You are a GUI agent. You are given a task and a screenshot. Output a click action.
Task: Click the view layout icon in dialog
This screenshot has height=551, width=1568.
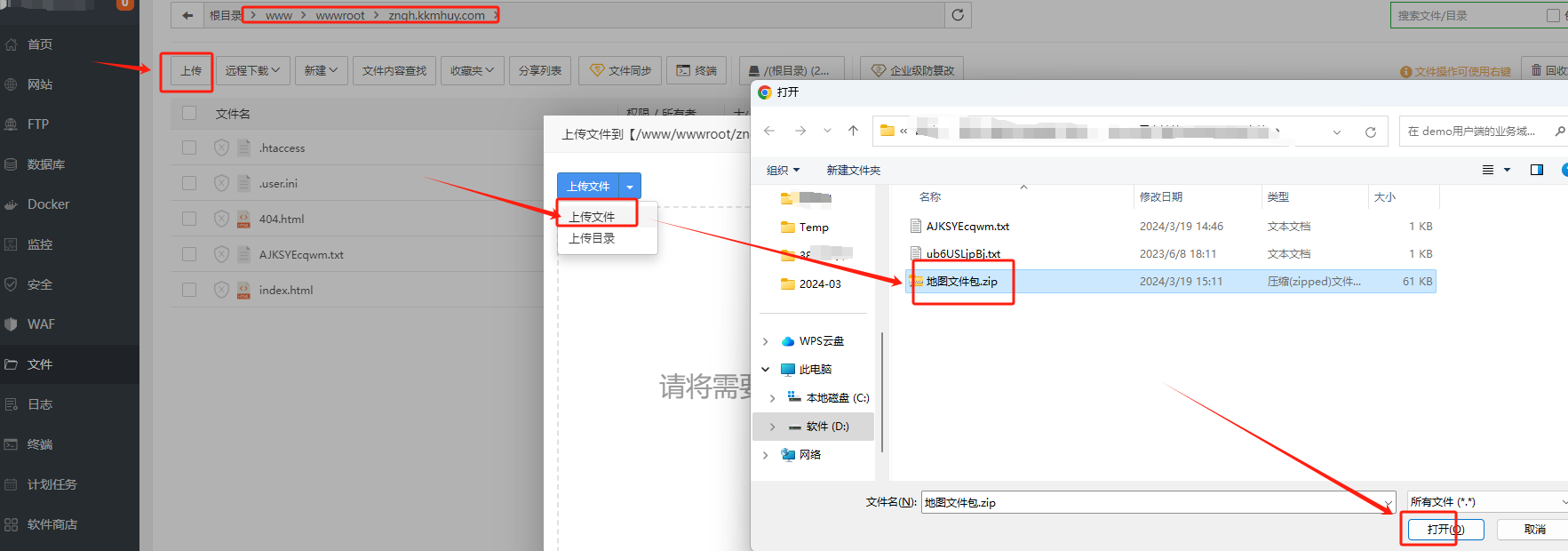click(x=1488, y=170)
